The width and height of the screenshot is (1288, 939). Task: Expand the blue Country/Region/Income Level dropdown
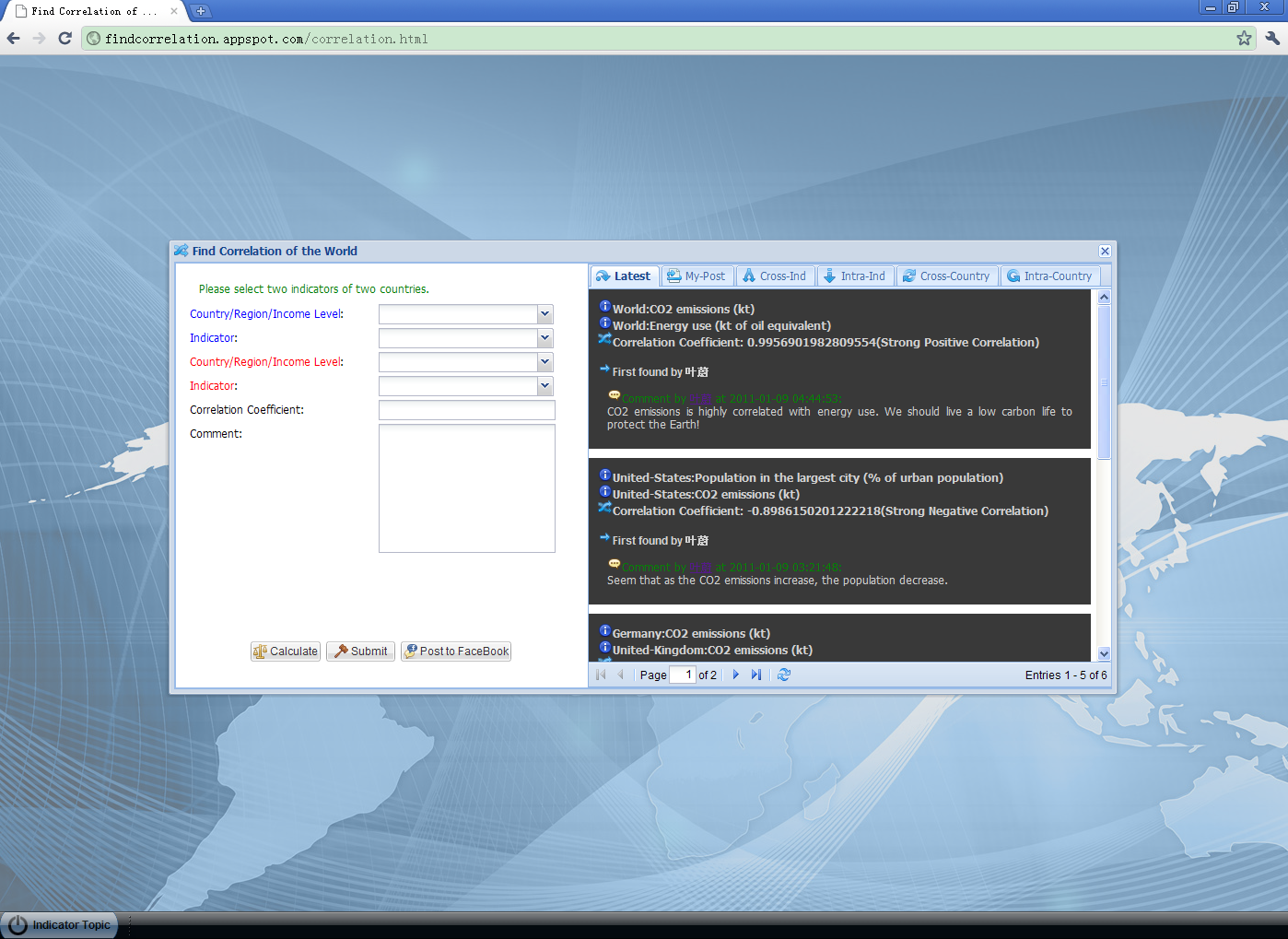coord(544,314)
